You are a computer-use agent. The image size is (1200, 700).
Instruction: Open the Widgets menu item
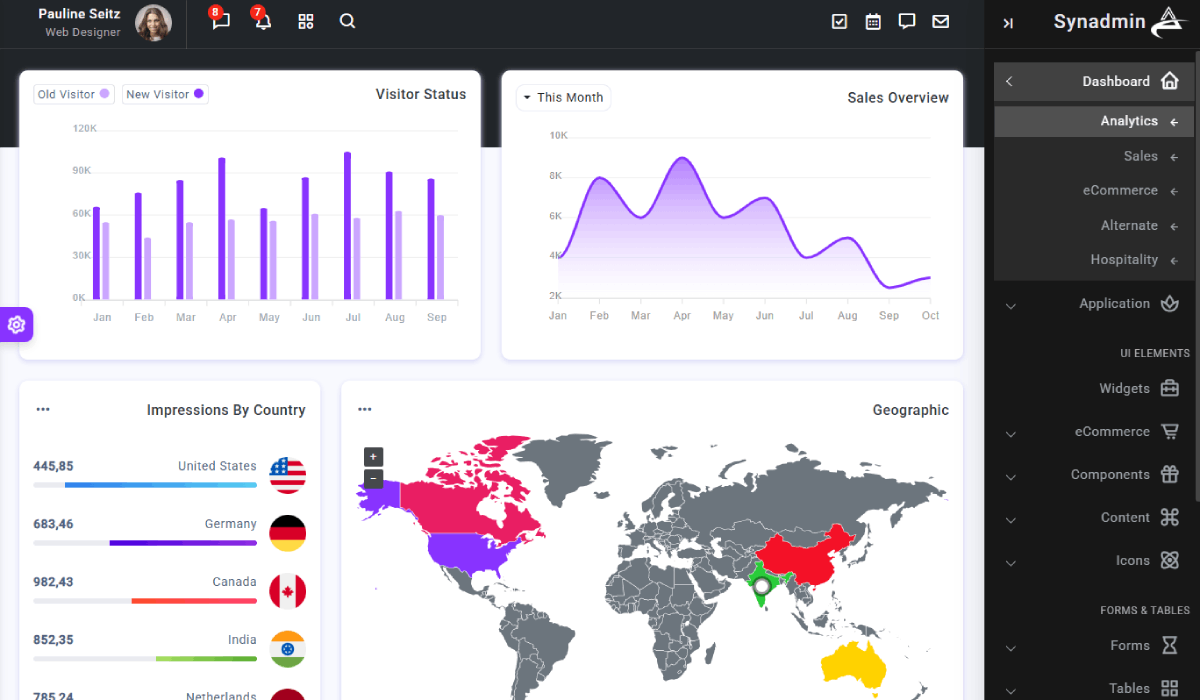(1094, 389)
